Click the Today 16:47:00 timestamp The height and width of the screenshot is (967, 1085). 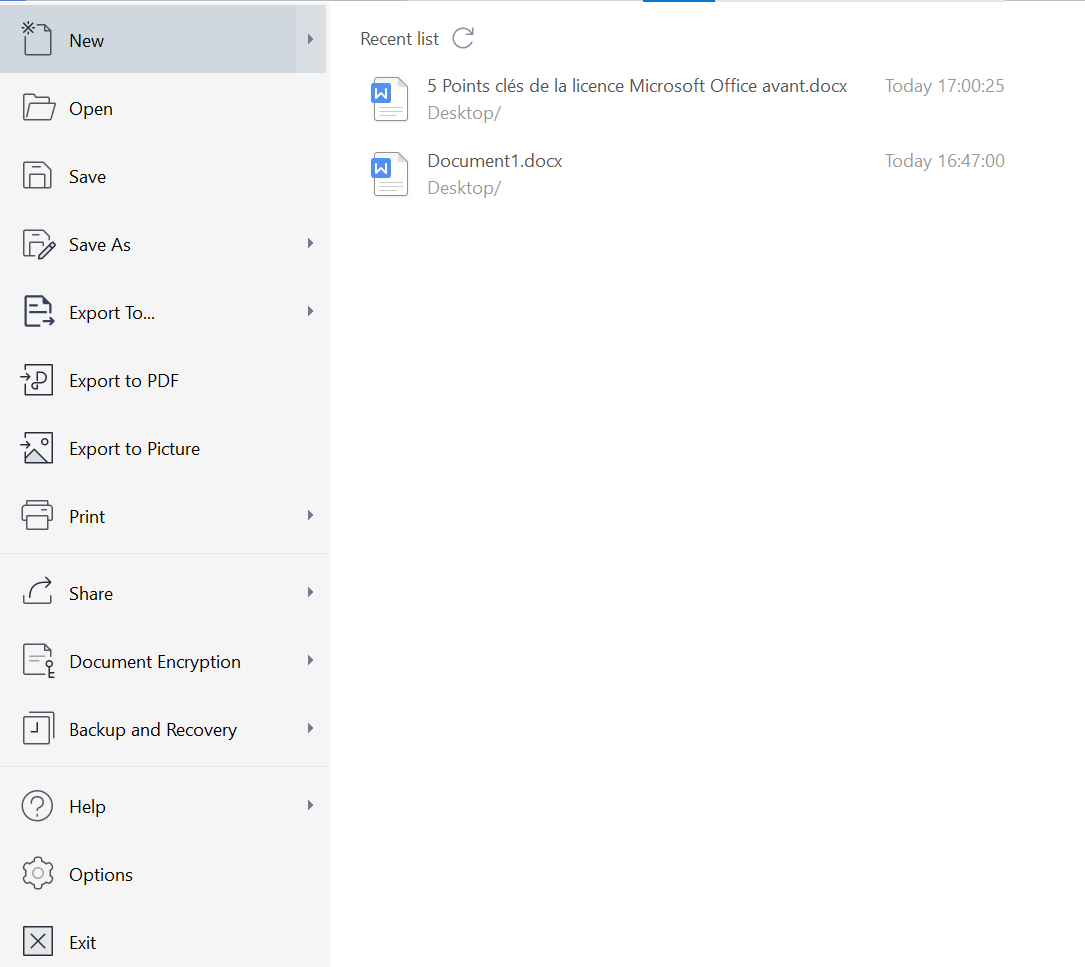click(945, 161)
